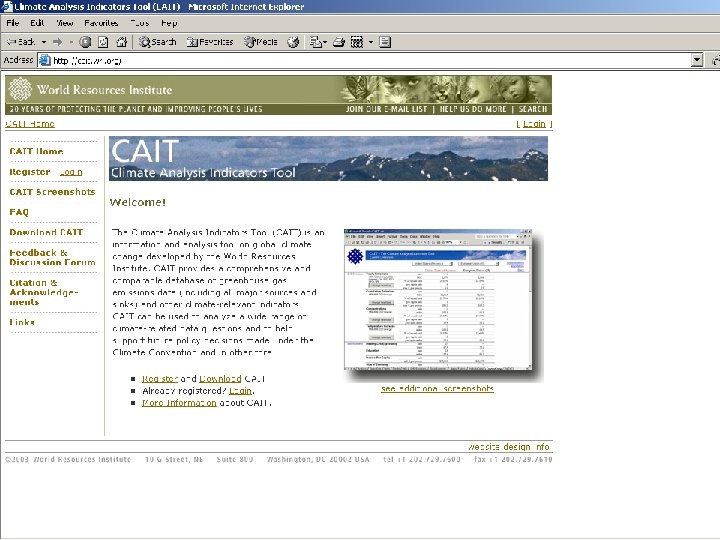Click the Forward arrow button
Viewport: 720px width, 540px height.
coord(57,42)
